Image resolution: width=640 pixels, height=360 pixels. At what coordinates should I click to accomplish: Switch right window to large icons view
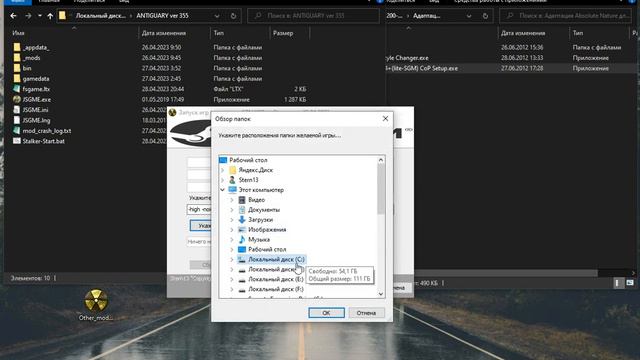tap(630, 283)
